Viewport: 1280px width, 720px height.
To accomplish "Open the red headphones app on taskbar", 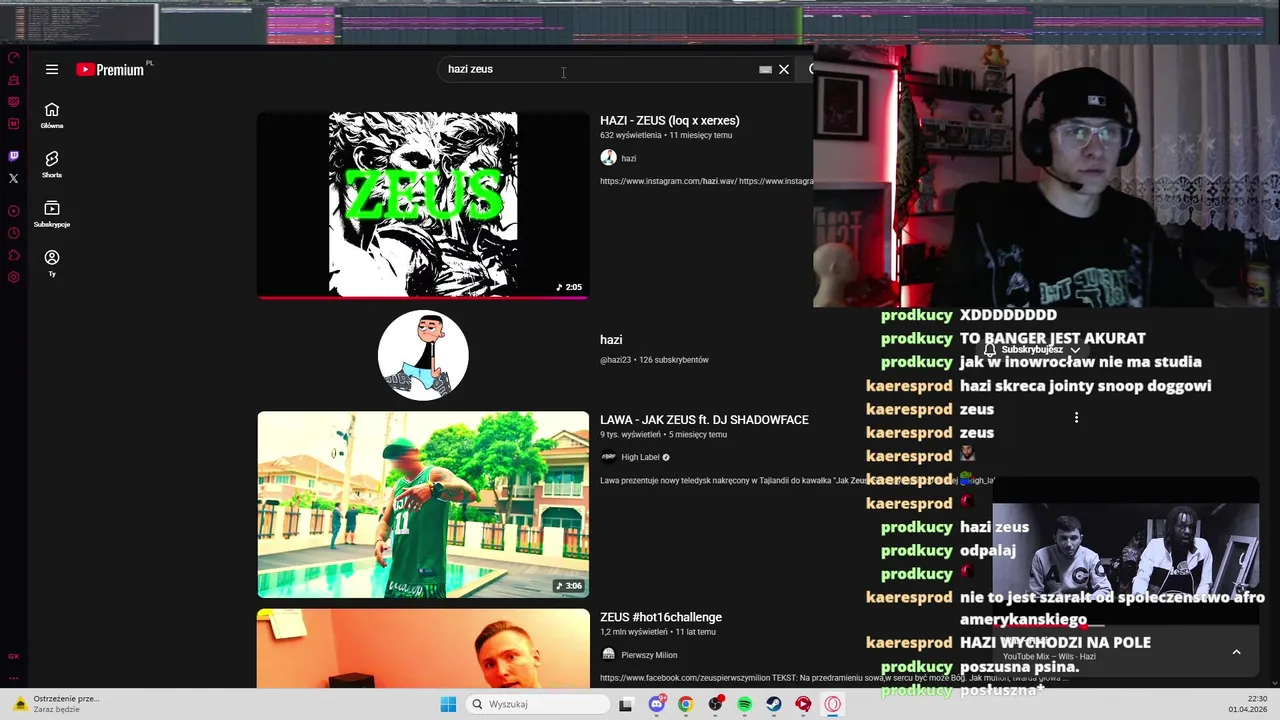I will pyautogui.click(x=803, y=704).
